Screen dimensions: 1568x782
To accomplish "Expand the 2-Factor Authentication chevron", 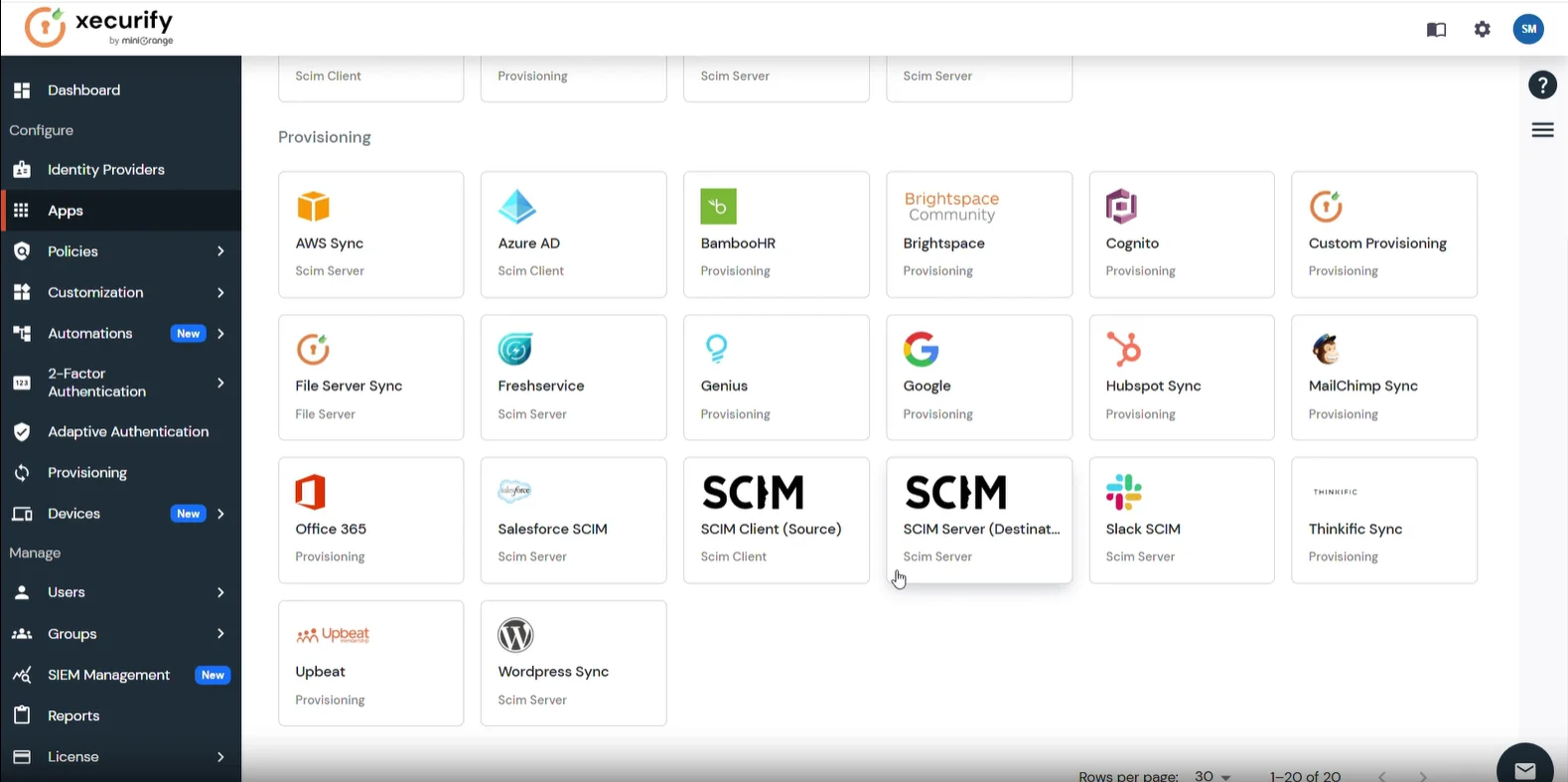I will (220, 383).
